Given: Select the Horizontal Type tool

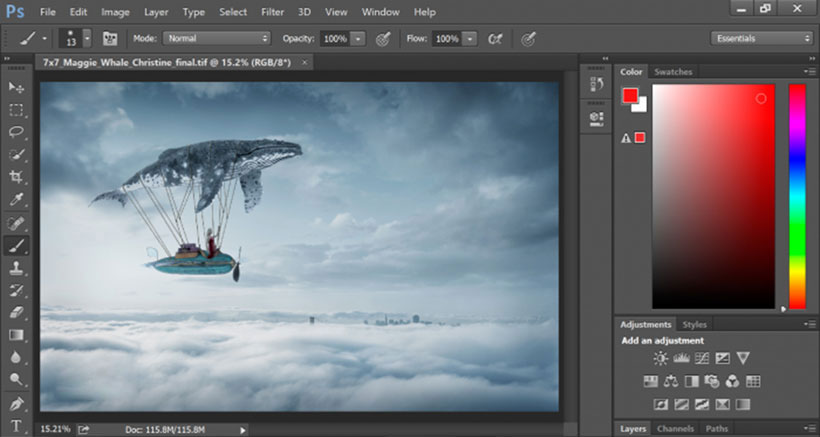Looking at the screenshot, I should [17, 426].
